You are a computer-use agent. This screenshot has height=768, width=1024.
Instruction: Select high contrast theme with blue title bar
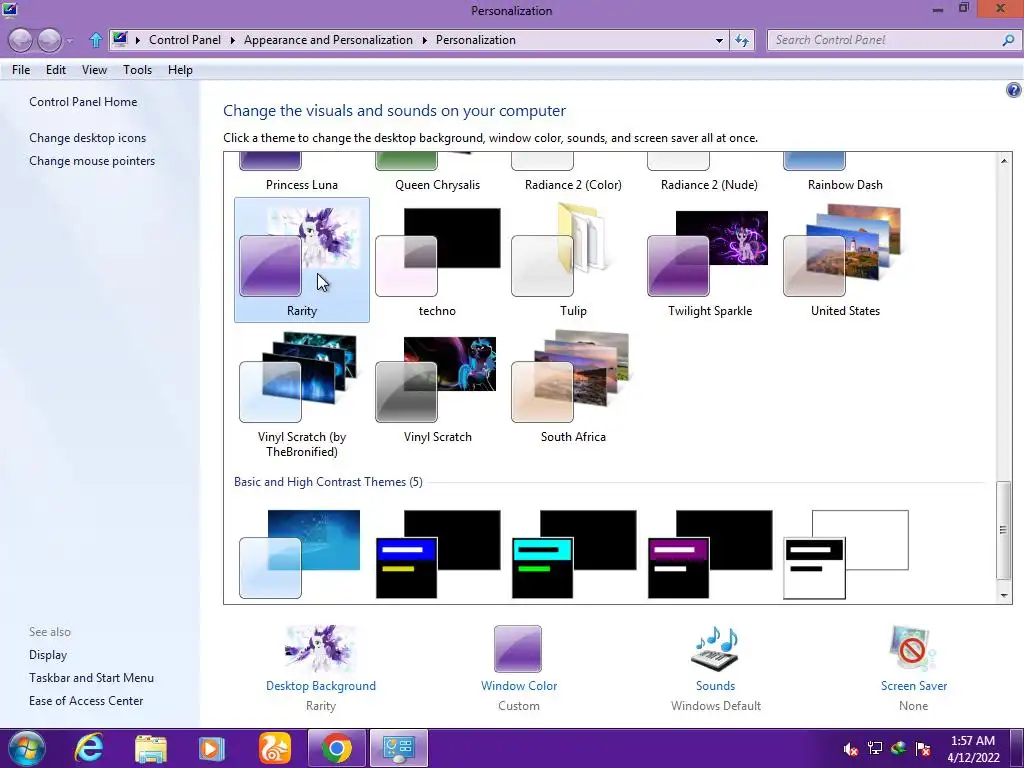click(438, 554)
